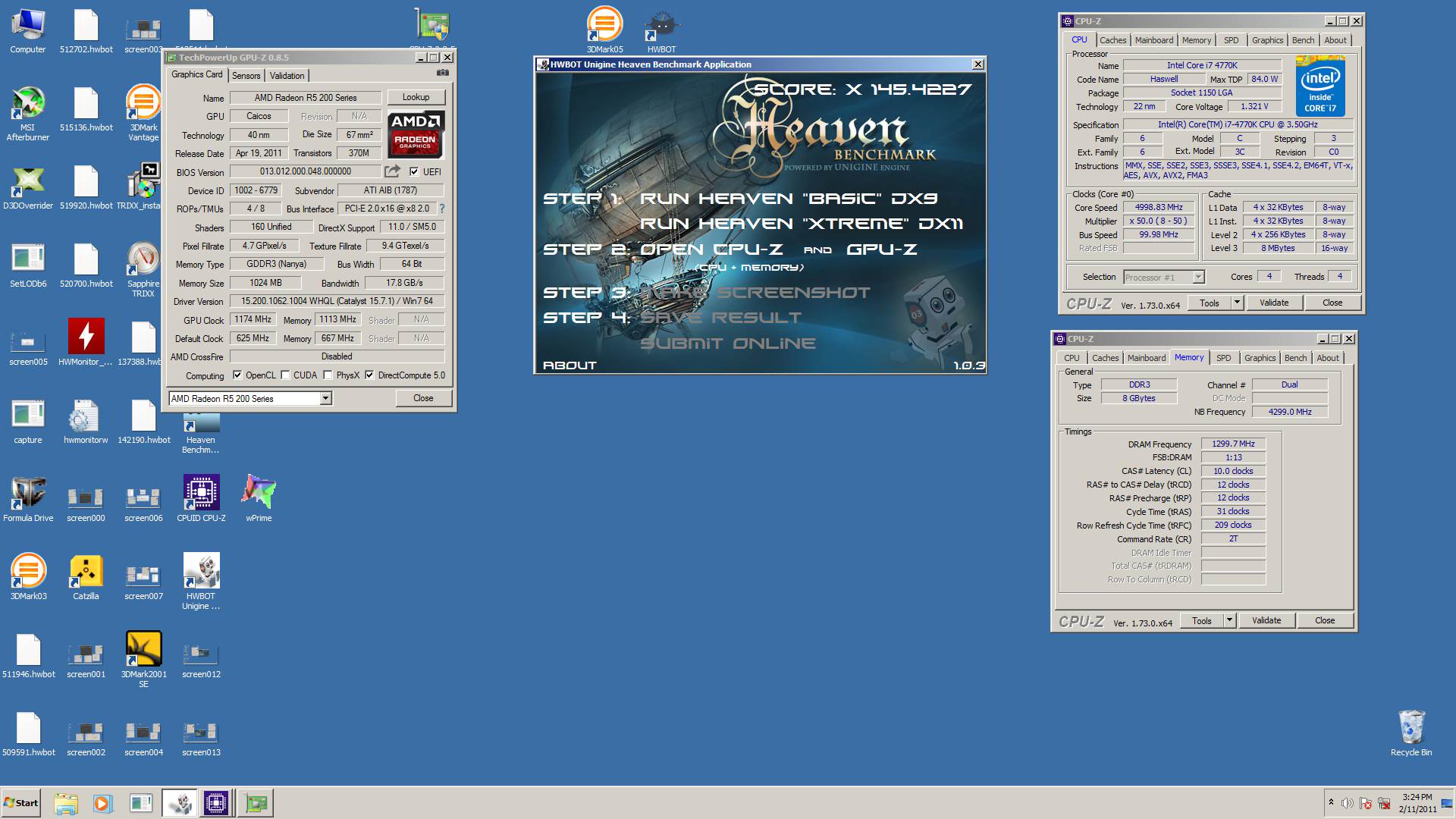Open SPD tab in top CPU-Z window
1456x819 pixels.
(1232, 40)
